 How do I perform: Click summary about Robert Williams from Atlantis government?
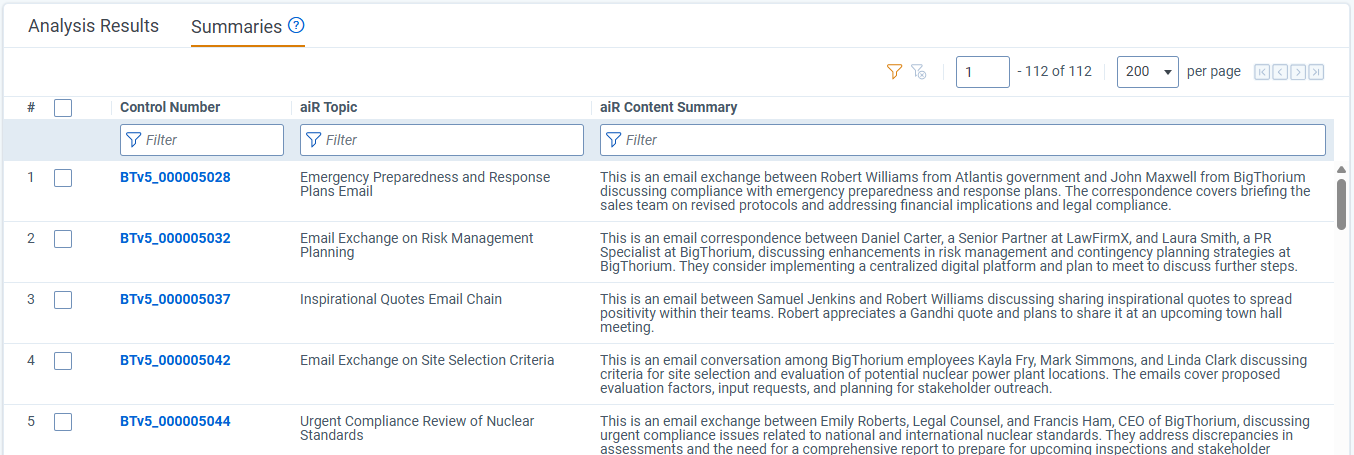[955, 191]
